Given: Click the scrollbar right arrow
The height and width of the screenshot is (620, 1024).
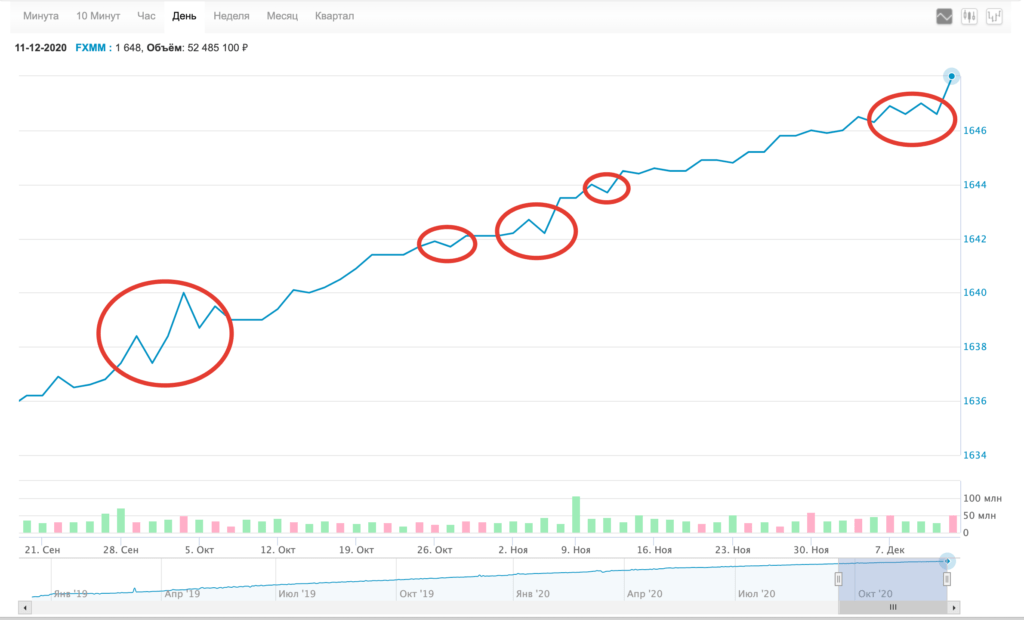Looking at the screenshot, I should (954, 607).
